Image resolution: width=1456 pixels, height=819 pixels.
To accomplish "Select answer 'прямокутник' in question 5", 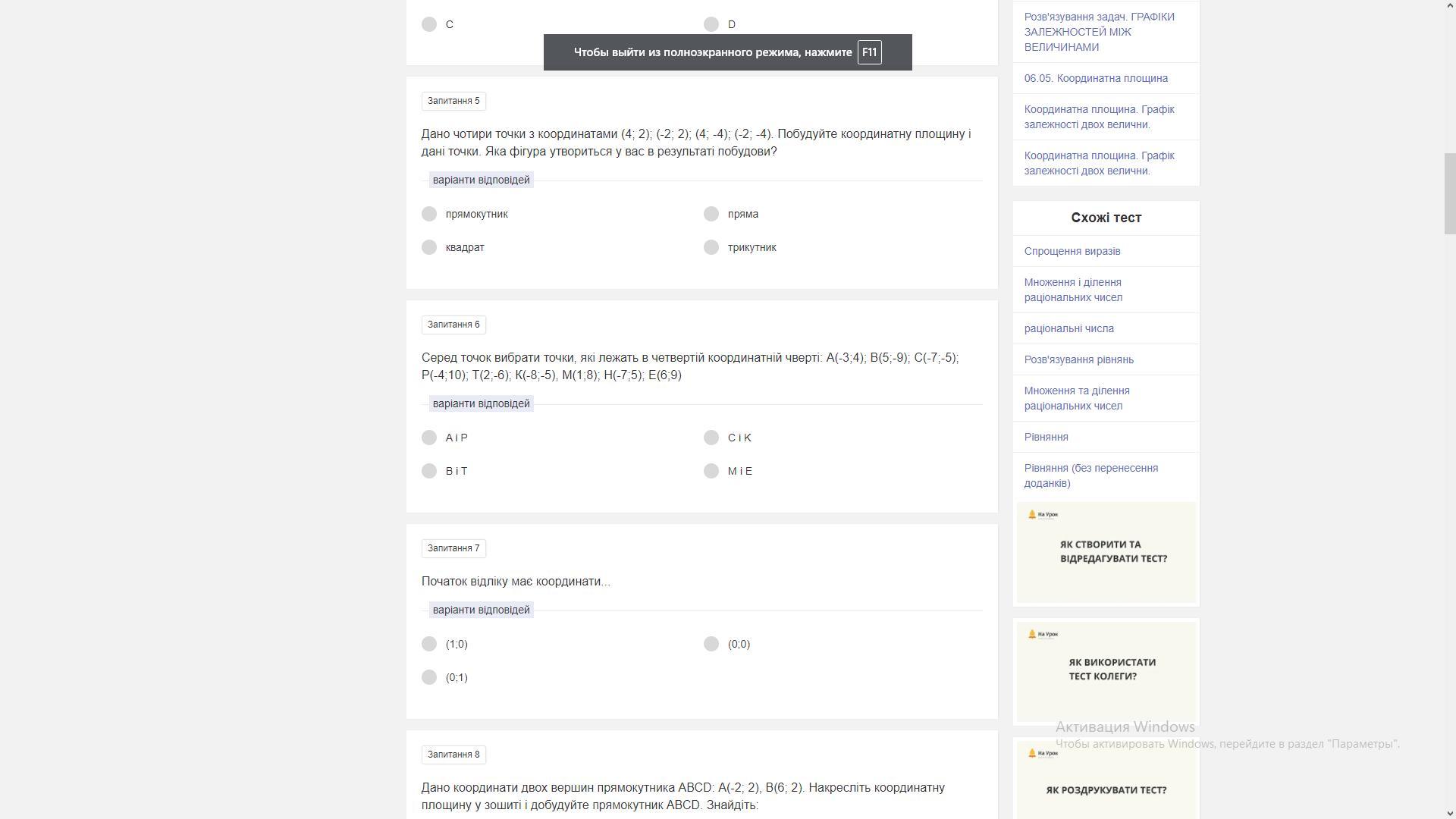I will point(429,214).
